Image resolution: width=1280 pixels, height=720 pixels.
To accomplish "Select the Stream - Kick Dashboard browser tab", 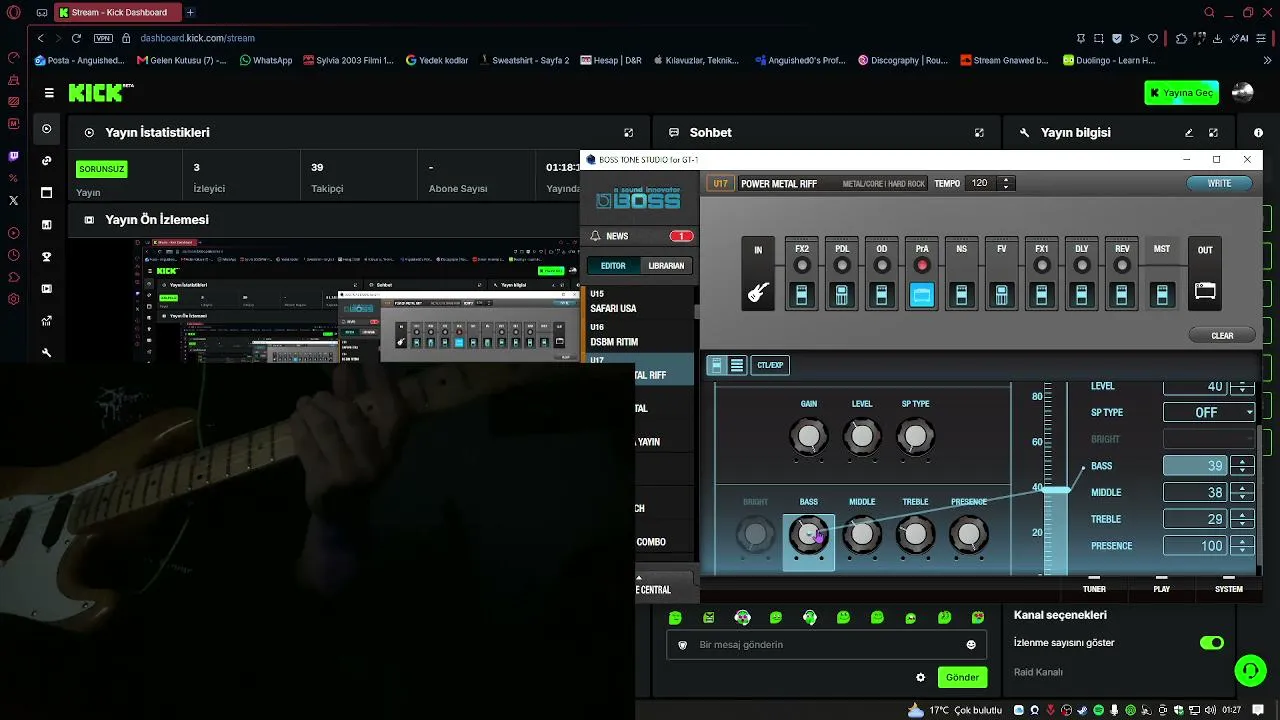I will click(x=116, y=12).
